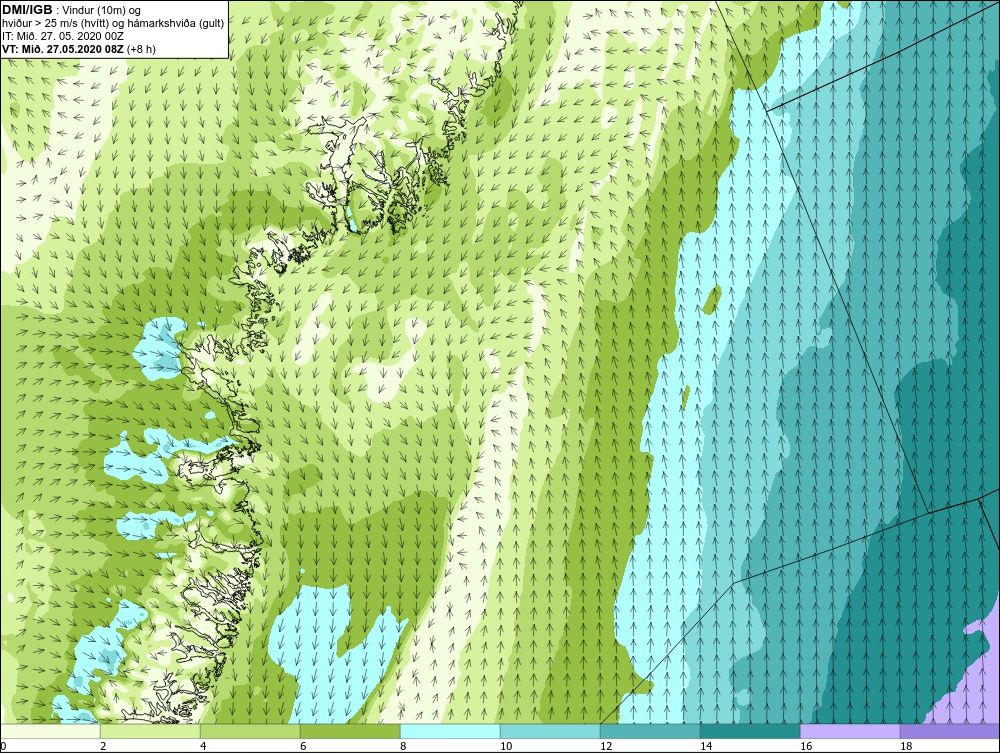This screenshot has height=753, width=1000.
Task: Click the legend scale label '14'
Action: click(x=706, y=746)
